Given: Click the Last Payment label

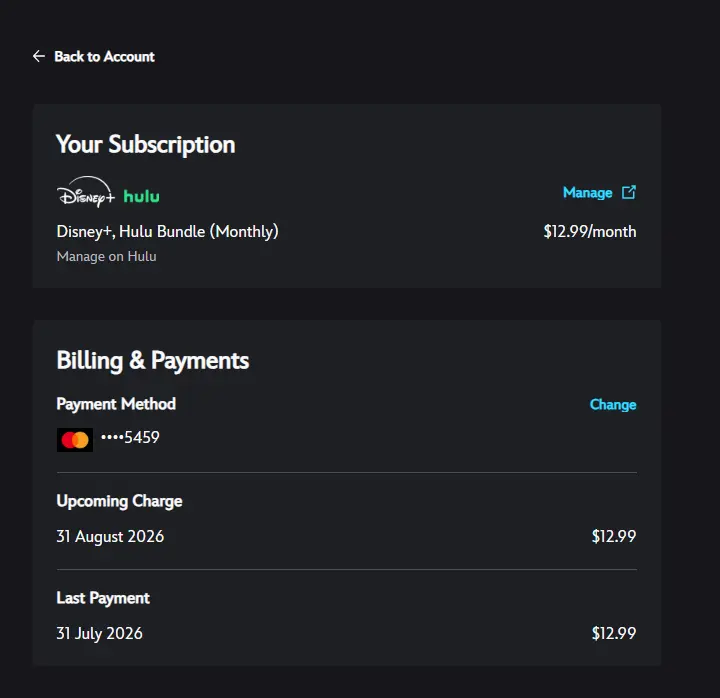Looking at the screenshot, I should click(x=103, y=598).
